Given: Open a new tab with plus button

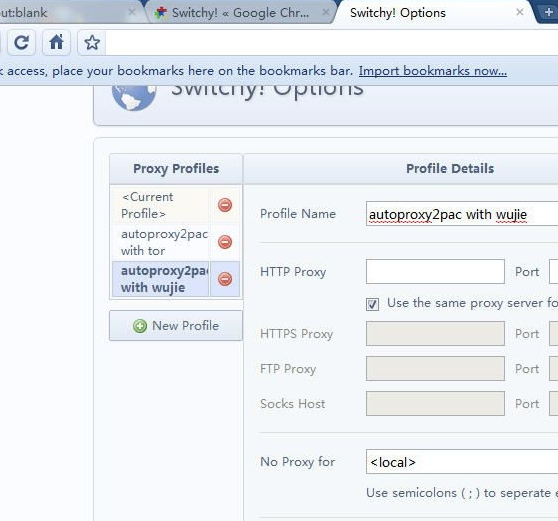Looking at the screenshot, I should coord(548,12).
